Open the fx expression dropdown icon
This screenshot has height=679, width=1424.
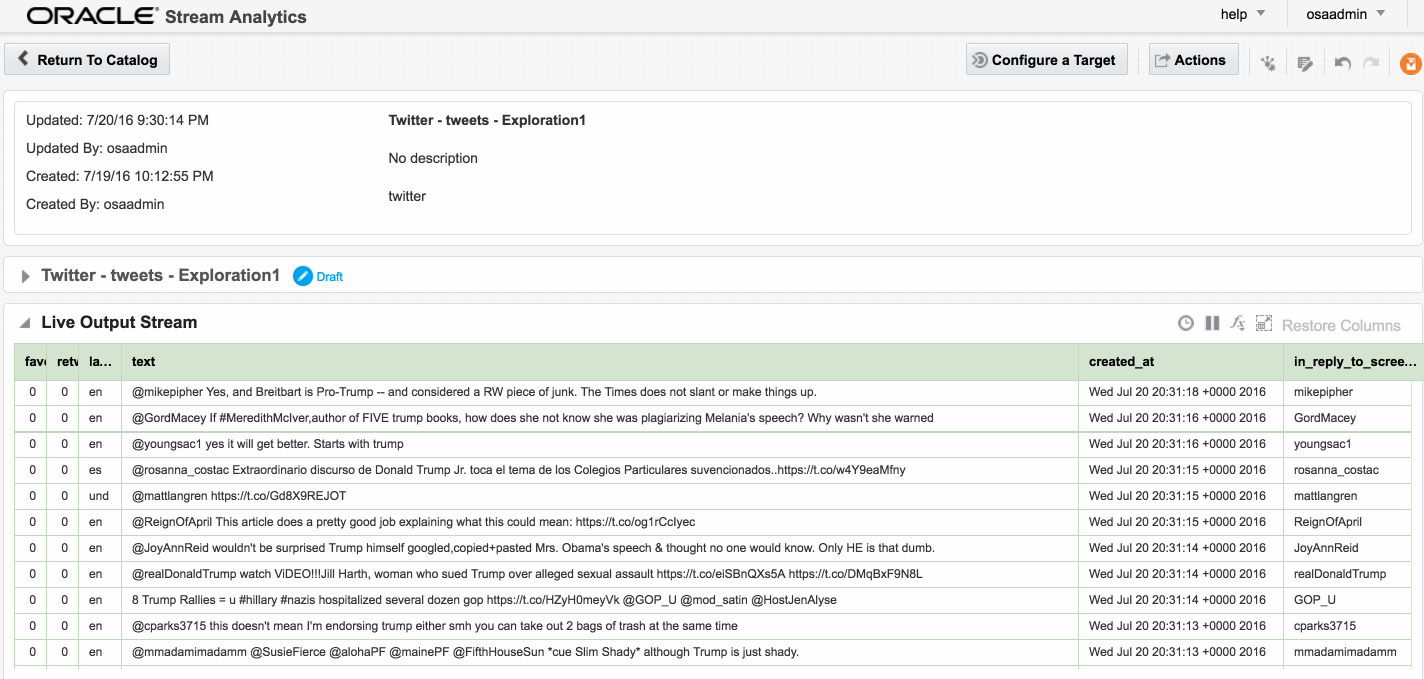point(1238,323)
